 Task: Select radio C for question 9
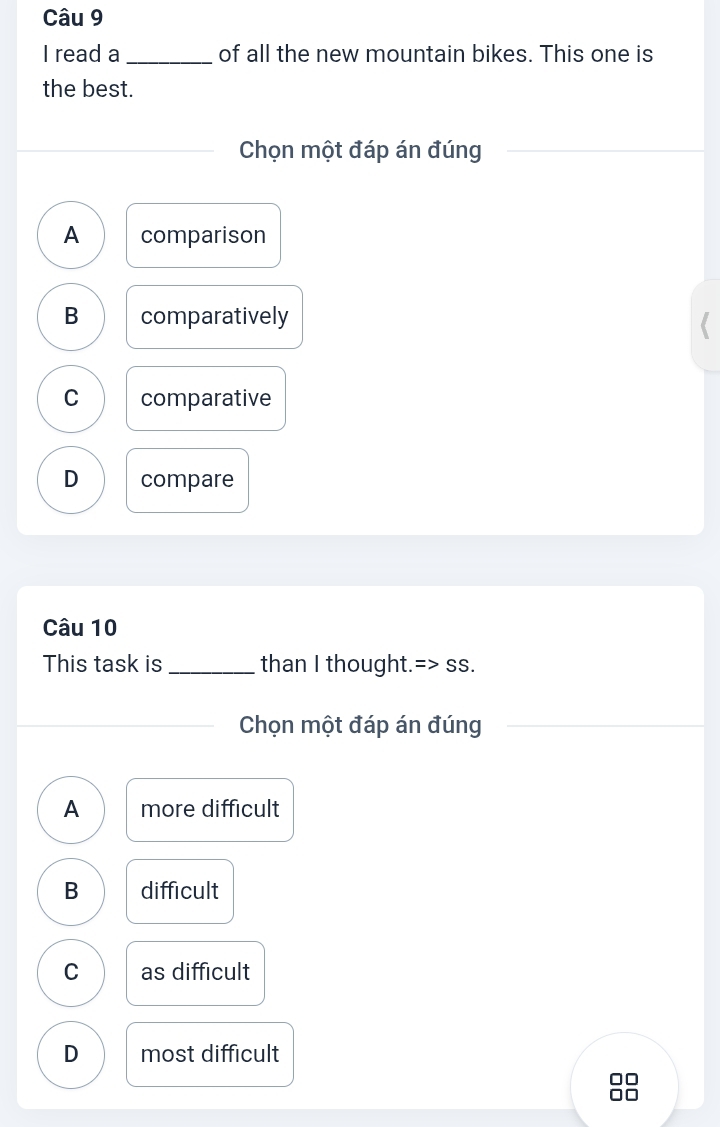click(71, 399)
